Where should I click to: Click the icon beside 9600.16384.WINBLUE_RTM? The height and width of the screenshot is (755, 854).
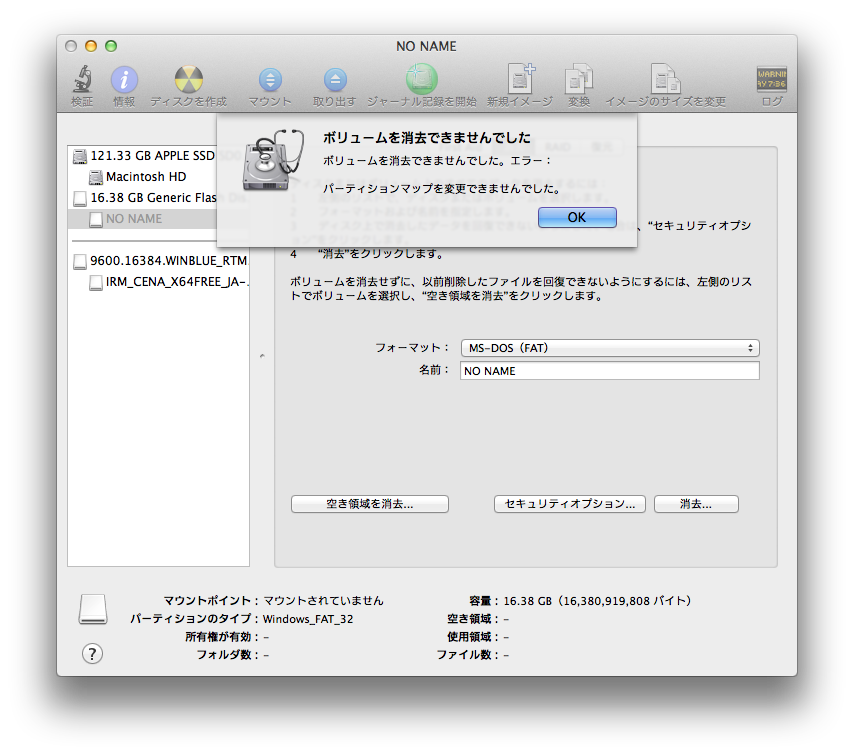pos(80,261)
